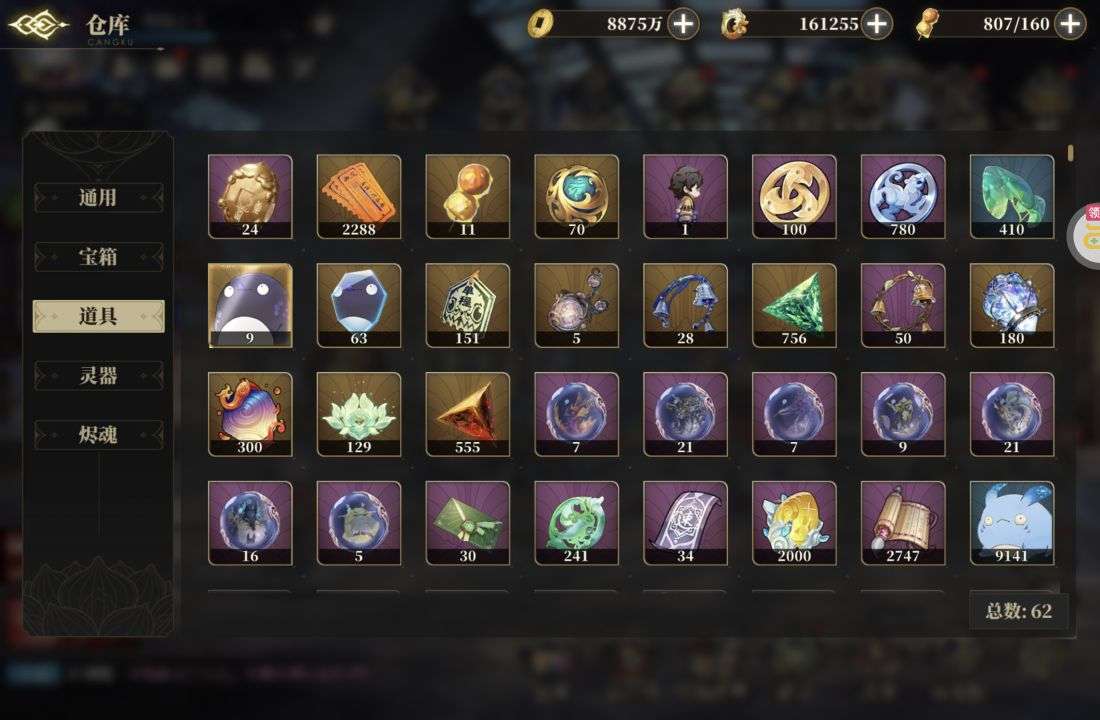Click the inventory scrollbar handle
This screenshot has width=1100, height=720.
(x=1071, y=152)
